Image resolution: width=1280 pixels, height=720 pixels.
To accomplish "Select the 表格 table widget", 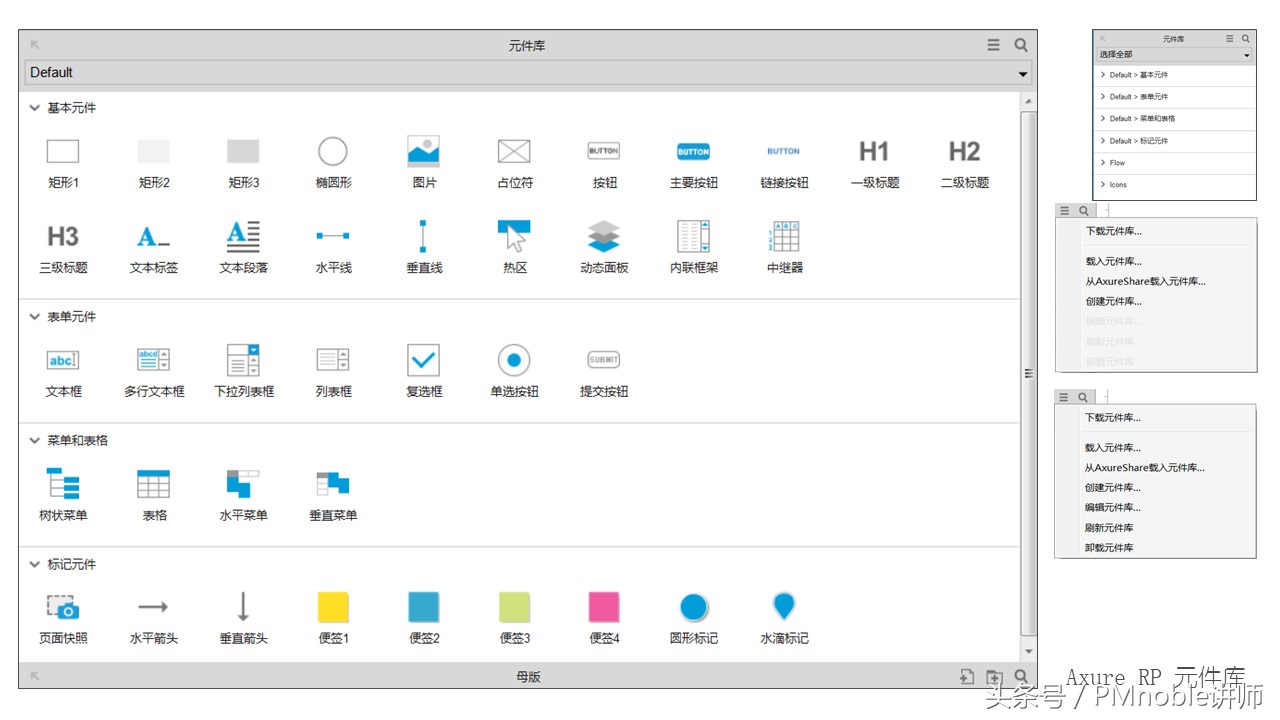I will coord(153,487).
